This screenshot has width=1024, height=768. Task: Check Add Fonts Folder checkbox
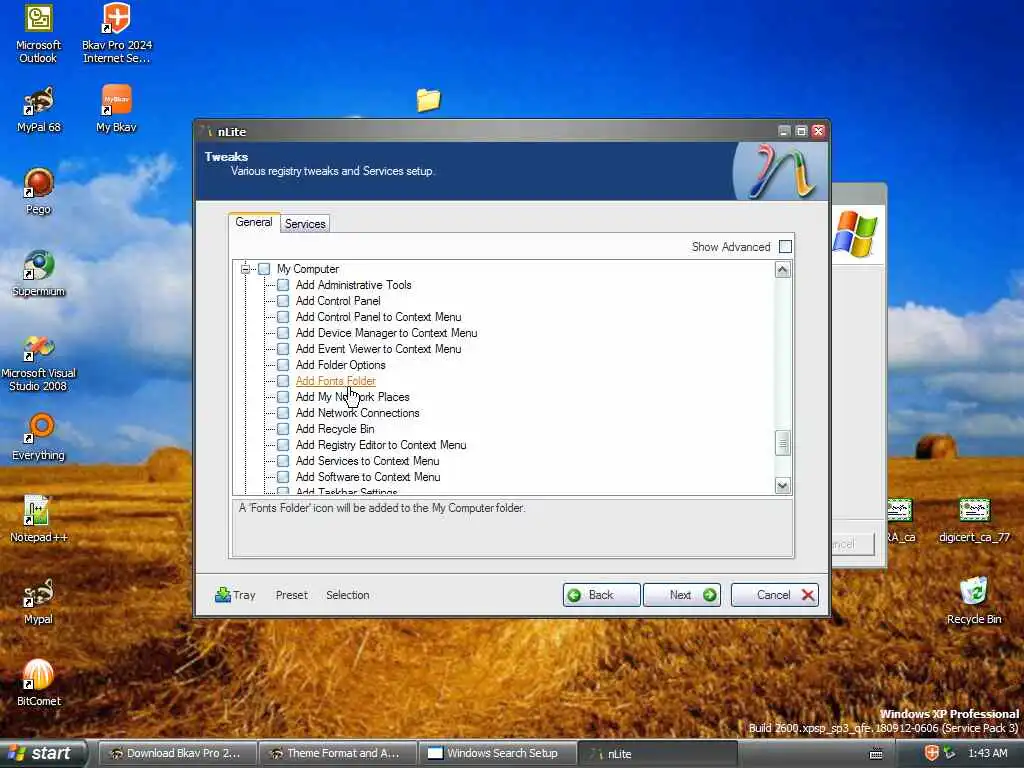pos(283,381)
